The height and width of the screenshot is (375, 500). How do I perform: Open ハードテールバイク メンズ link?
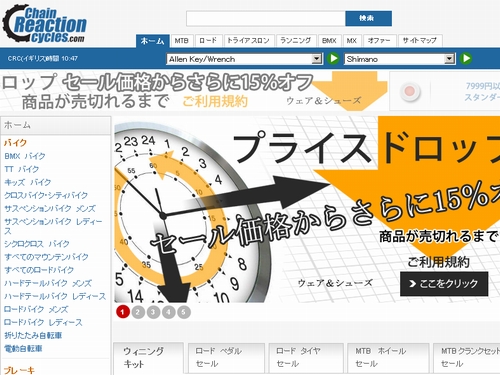click(x=48, y=283)
